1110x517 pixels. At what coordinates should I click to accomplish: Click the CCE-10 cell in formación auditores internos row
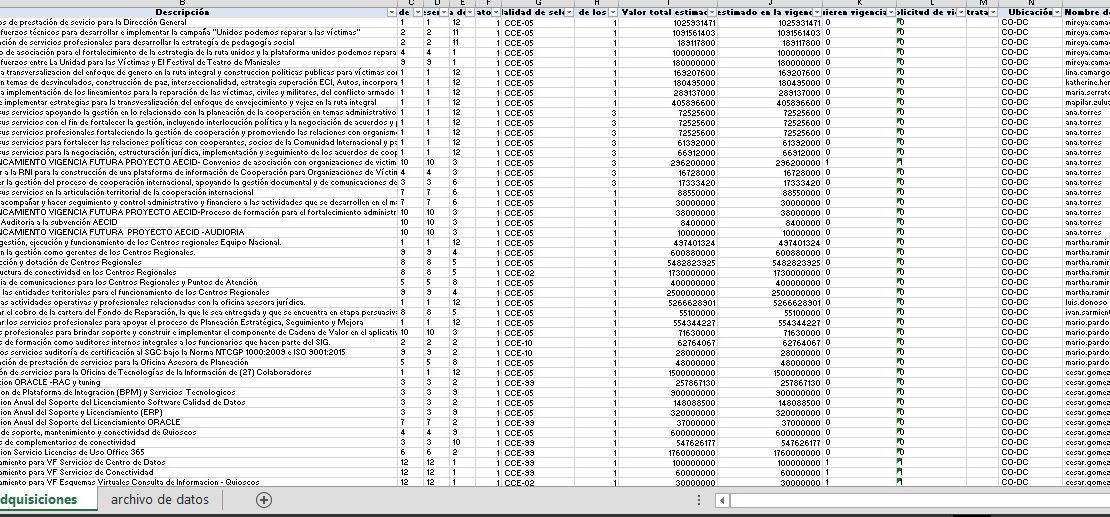click(x=539, y=342)
